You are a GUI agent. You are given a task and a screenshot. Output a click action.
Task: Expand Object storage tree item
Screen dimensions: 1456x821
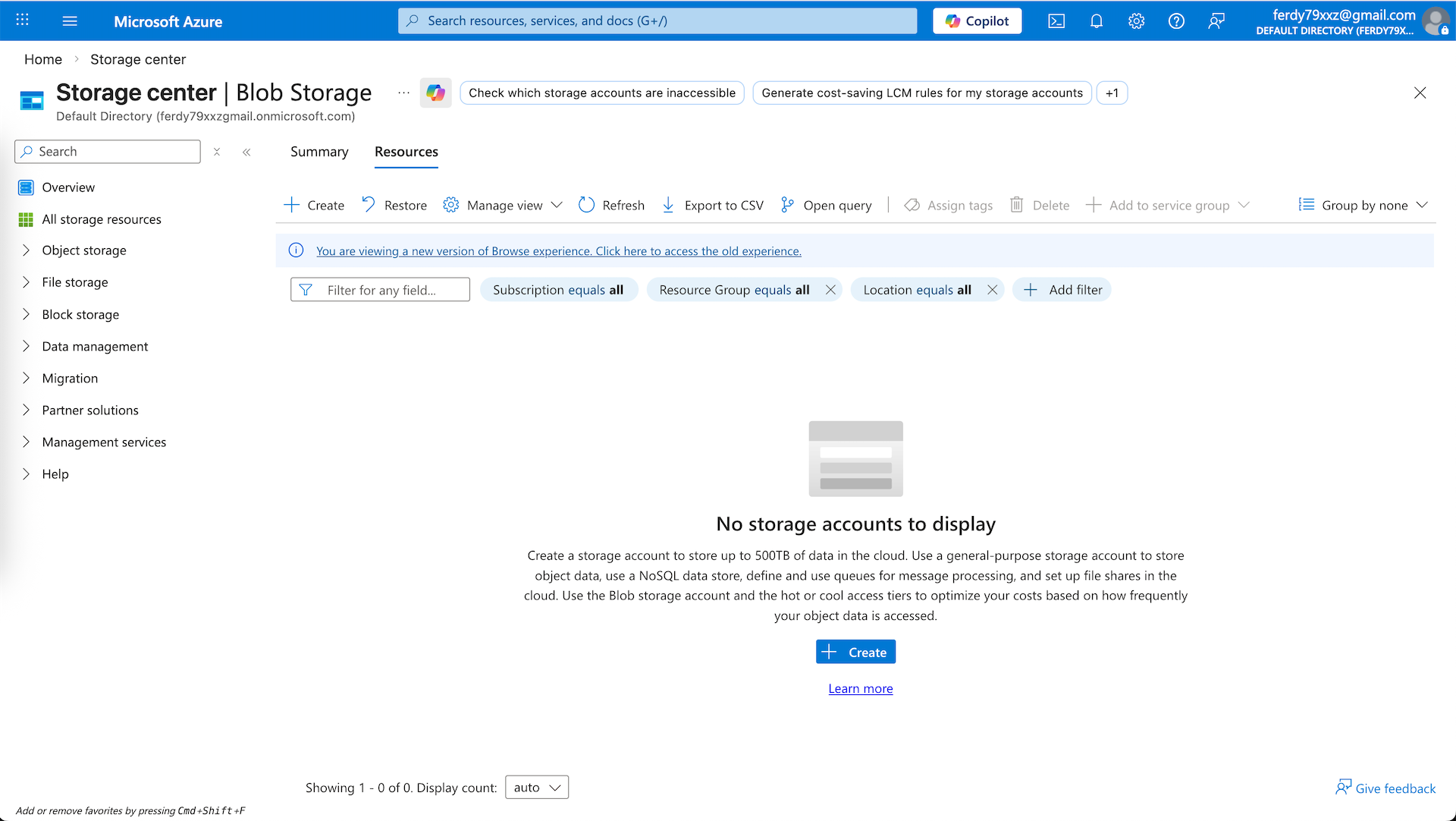coord(27,250)
